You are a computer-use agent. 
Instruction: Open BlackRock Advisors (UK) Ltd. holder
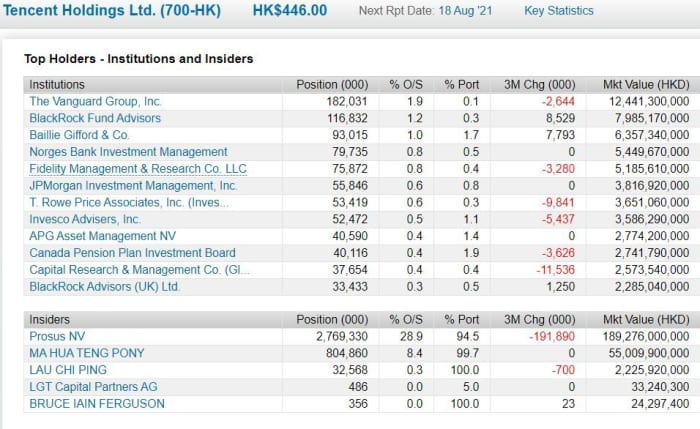coord(104,287)
